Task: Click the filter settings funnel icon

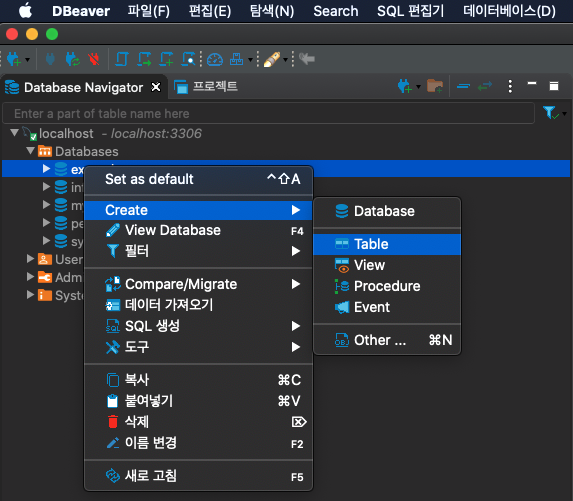Action: [x=550, y=113]
